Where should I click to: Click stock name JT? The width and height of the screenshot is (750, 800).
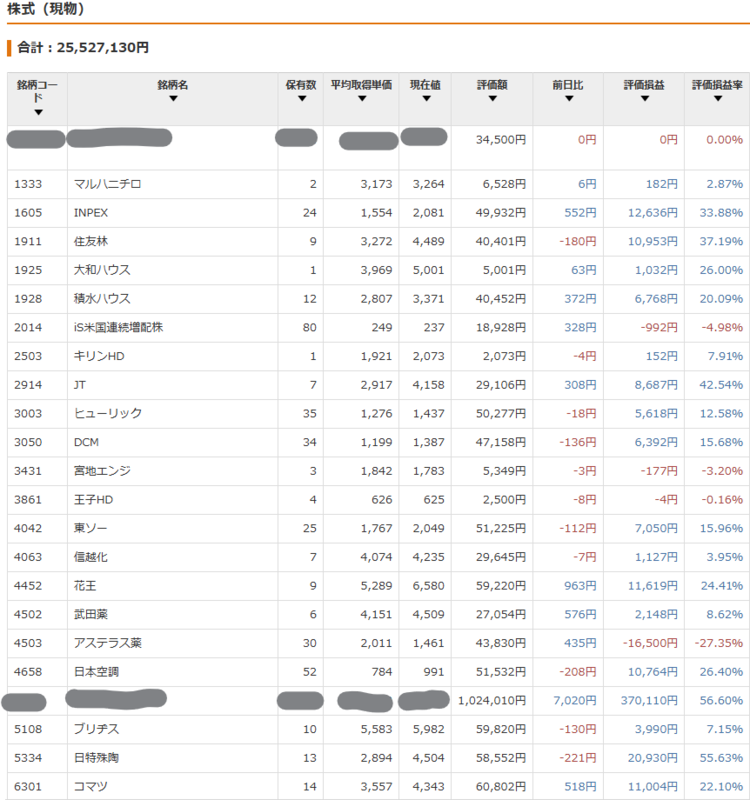80,385
